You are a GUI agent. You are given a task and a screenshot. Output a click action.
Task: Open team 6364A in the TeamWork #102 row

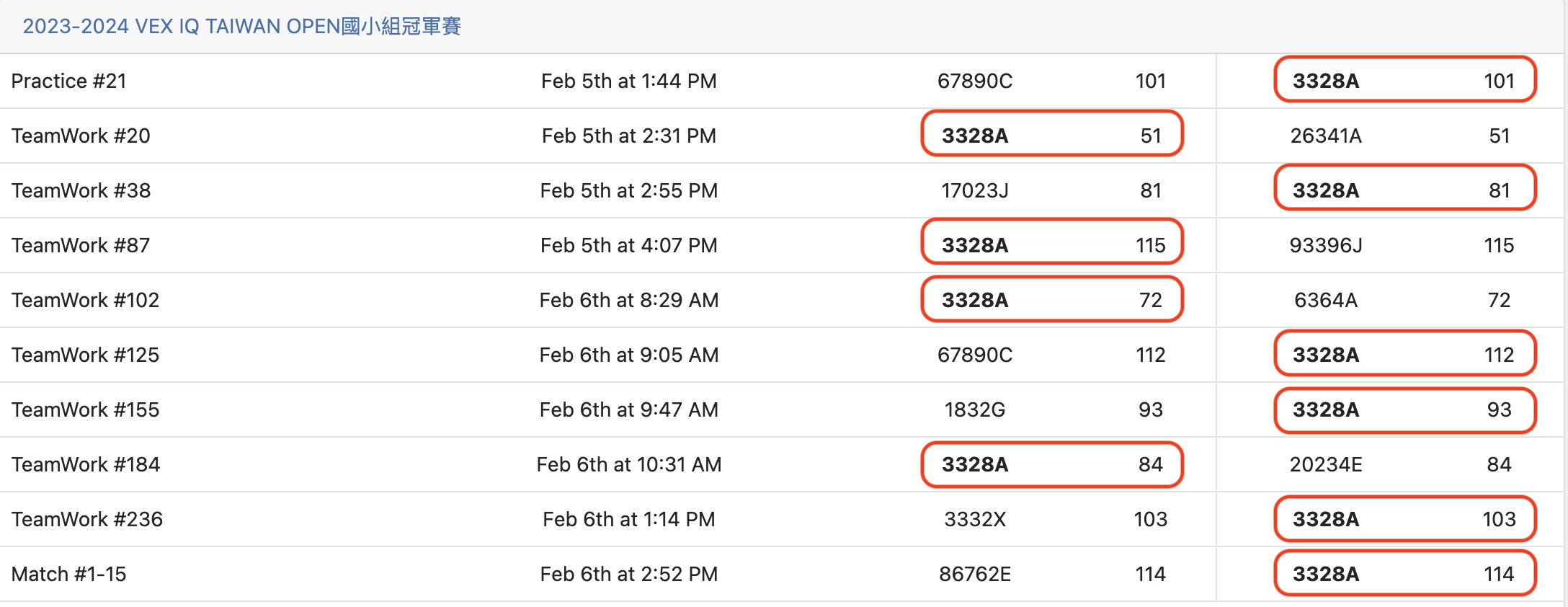pyautogui.click(x=1325, y=300)
